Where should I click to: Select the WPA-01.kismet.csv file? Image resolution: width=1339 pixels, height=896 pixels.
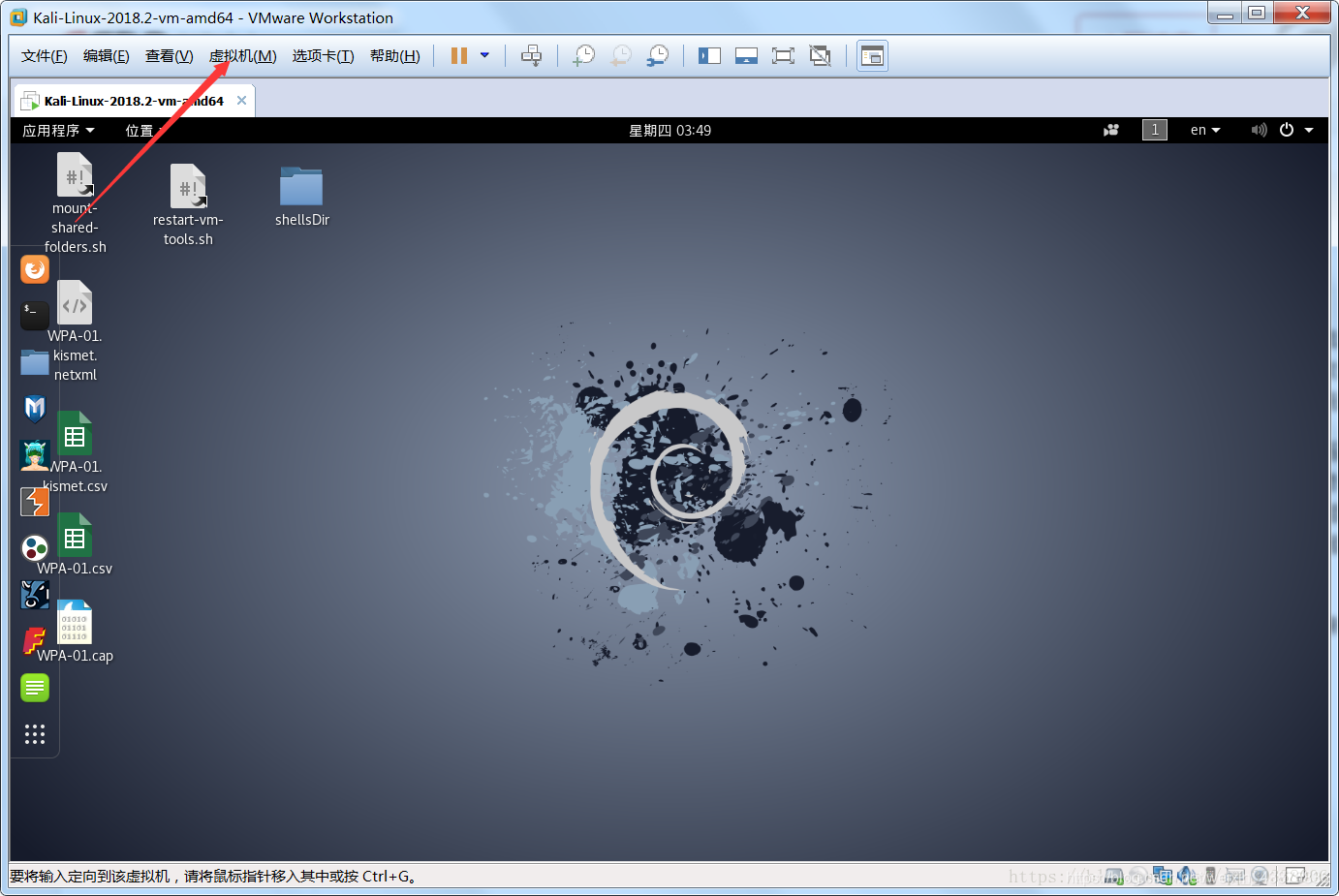click(76, 452)
